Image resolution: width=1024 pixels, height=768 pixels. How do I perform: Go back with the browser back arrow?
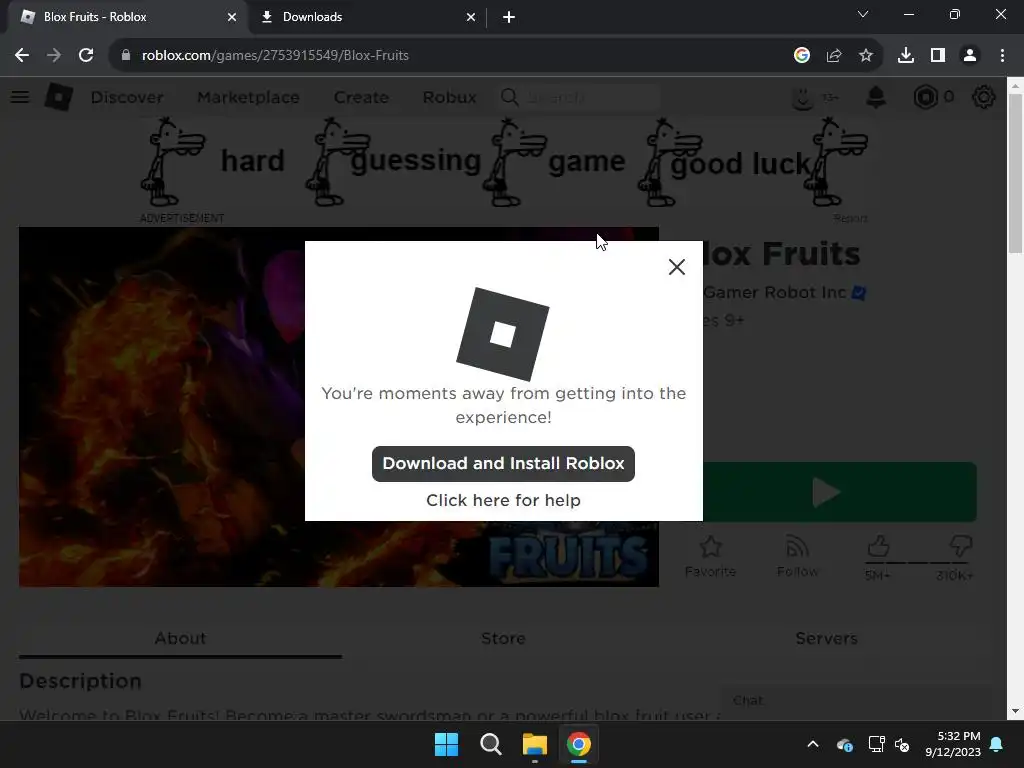pyautogui.click(x=22, y=56)
